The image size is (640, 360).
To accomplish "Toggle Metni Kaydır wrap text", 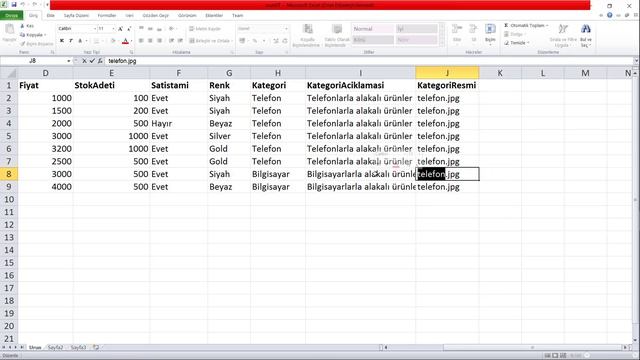I will (205, 29).
